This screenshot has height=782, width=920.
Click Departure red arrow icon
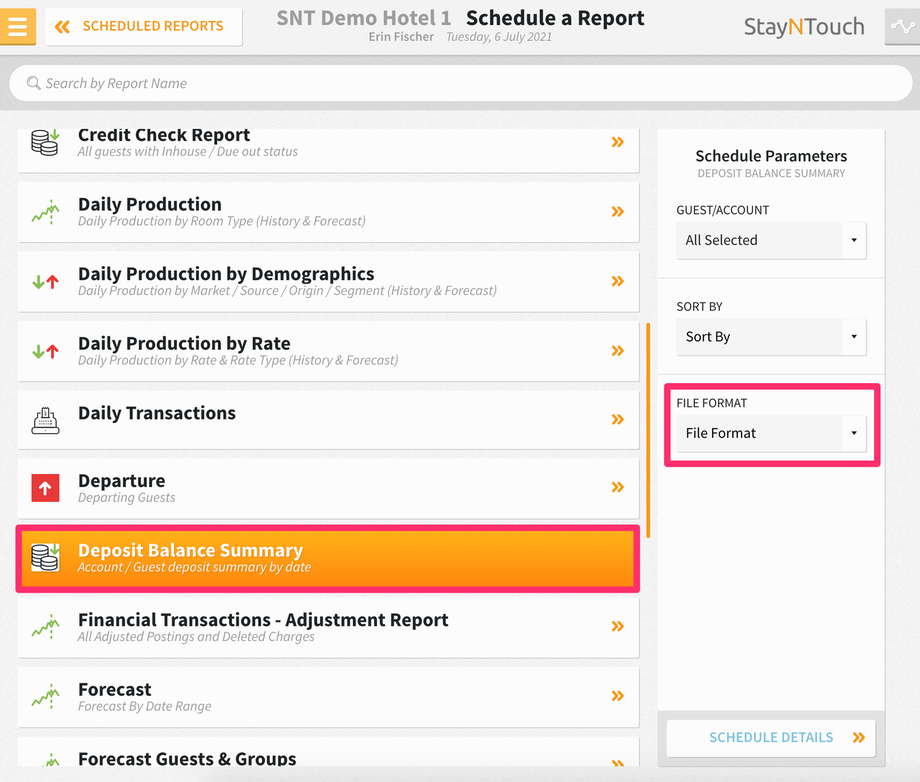[x=45, y=488]
